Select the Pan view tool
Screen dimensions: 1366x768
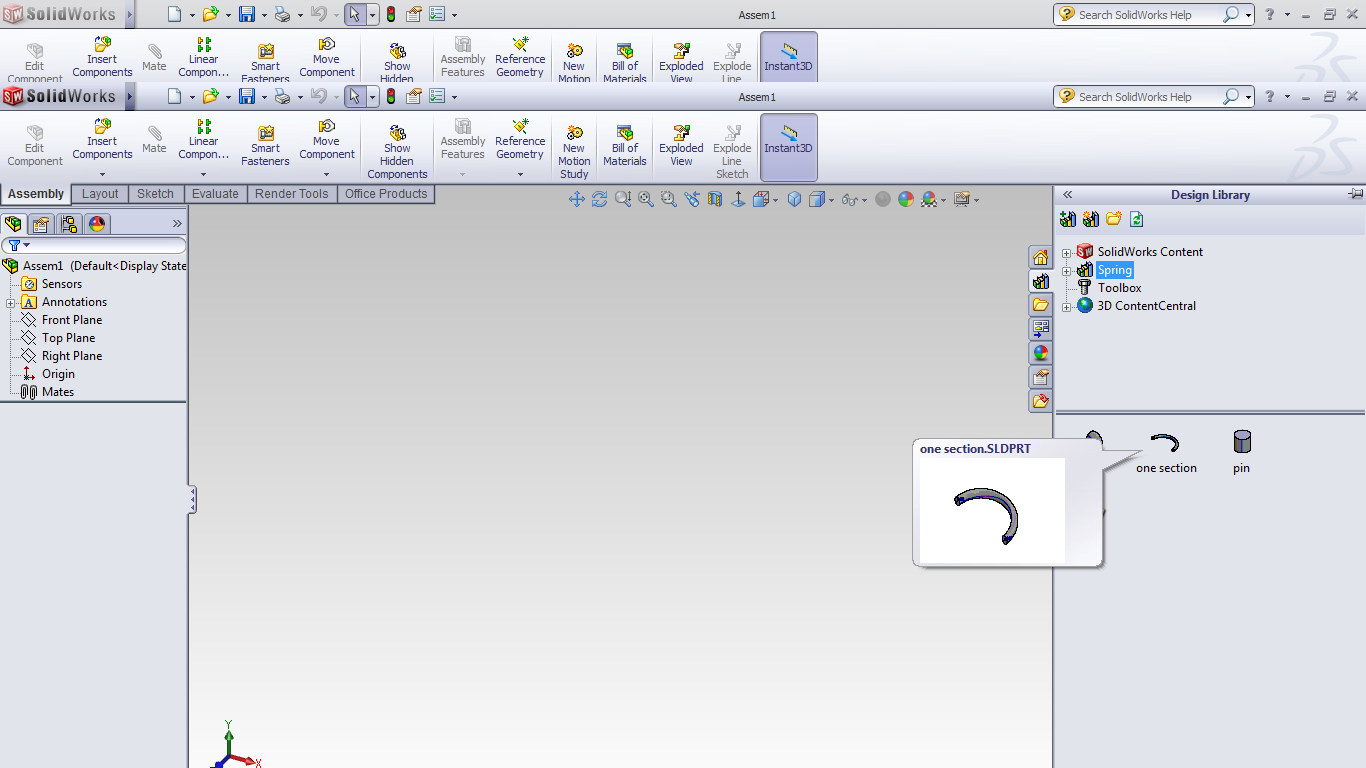577,199
